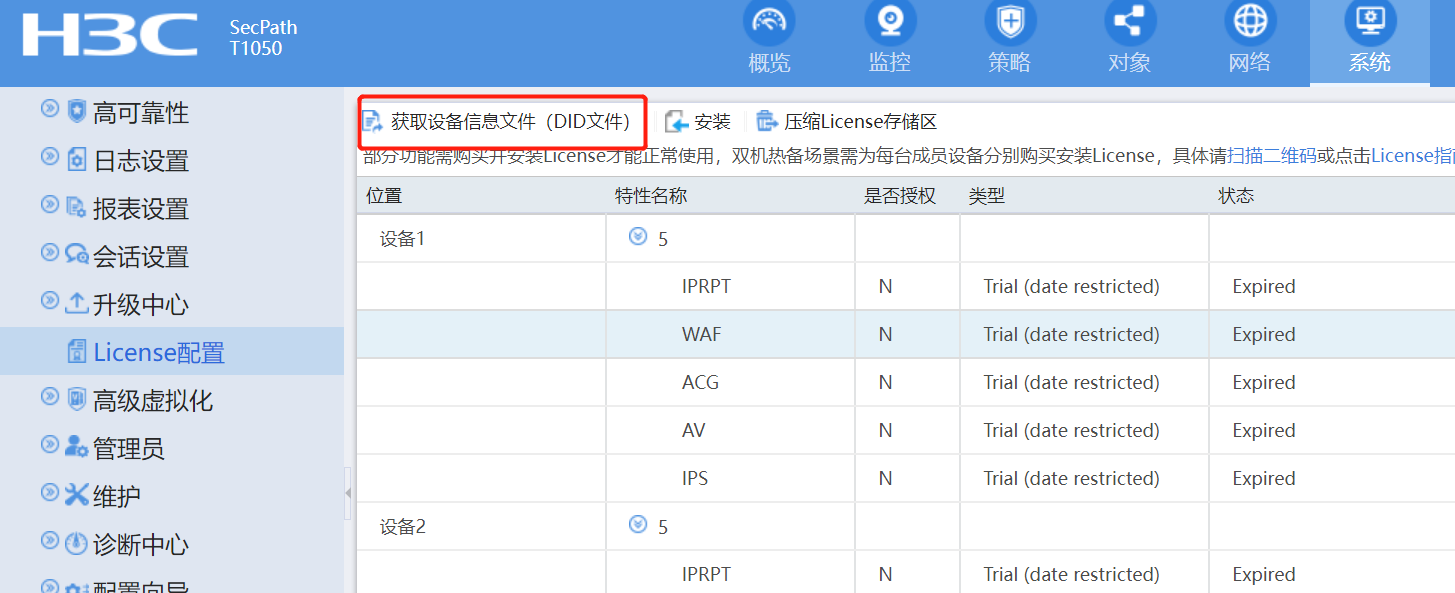Open the network globe icon (网络)

pos(1250,22)
